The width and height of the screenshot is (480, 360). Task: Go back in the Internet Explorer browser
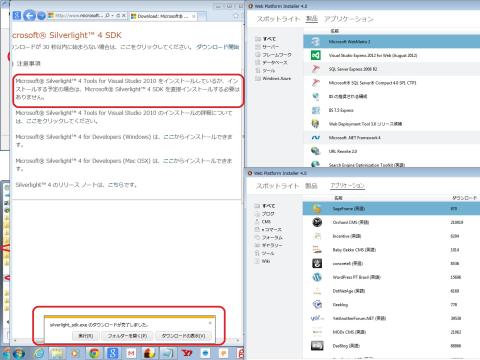coord(29,15)
